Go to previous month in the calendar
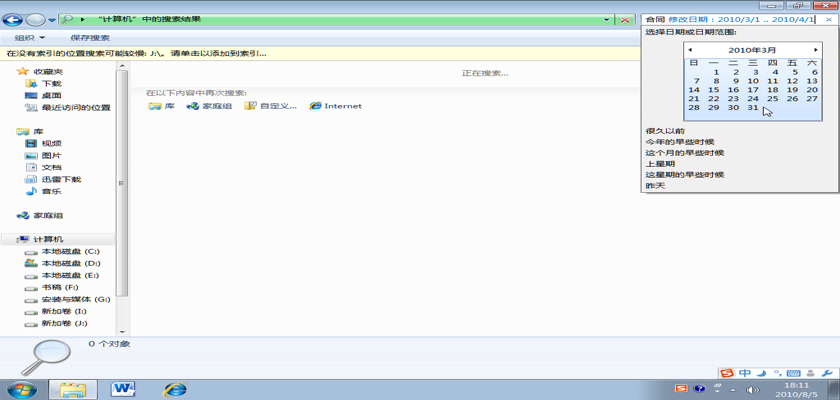This screenshot has height=400, width=840. pos(690,49)
